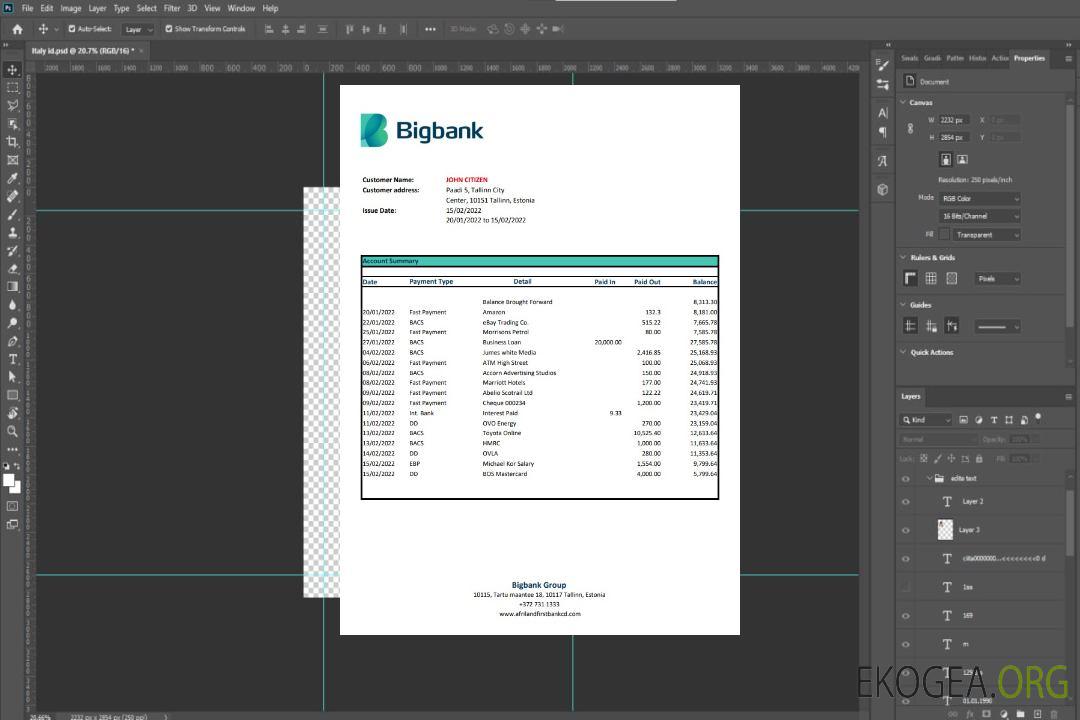Select the Path Selection tool

pyautogui.click(x=12, y=377)
